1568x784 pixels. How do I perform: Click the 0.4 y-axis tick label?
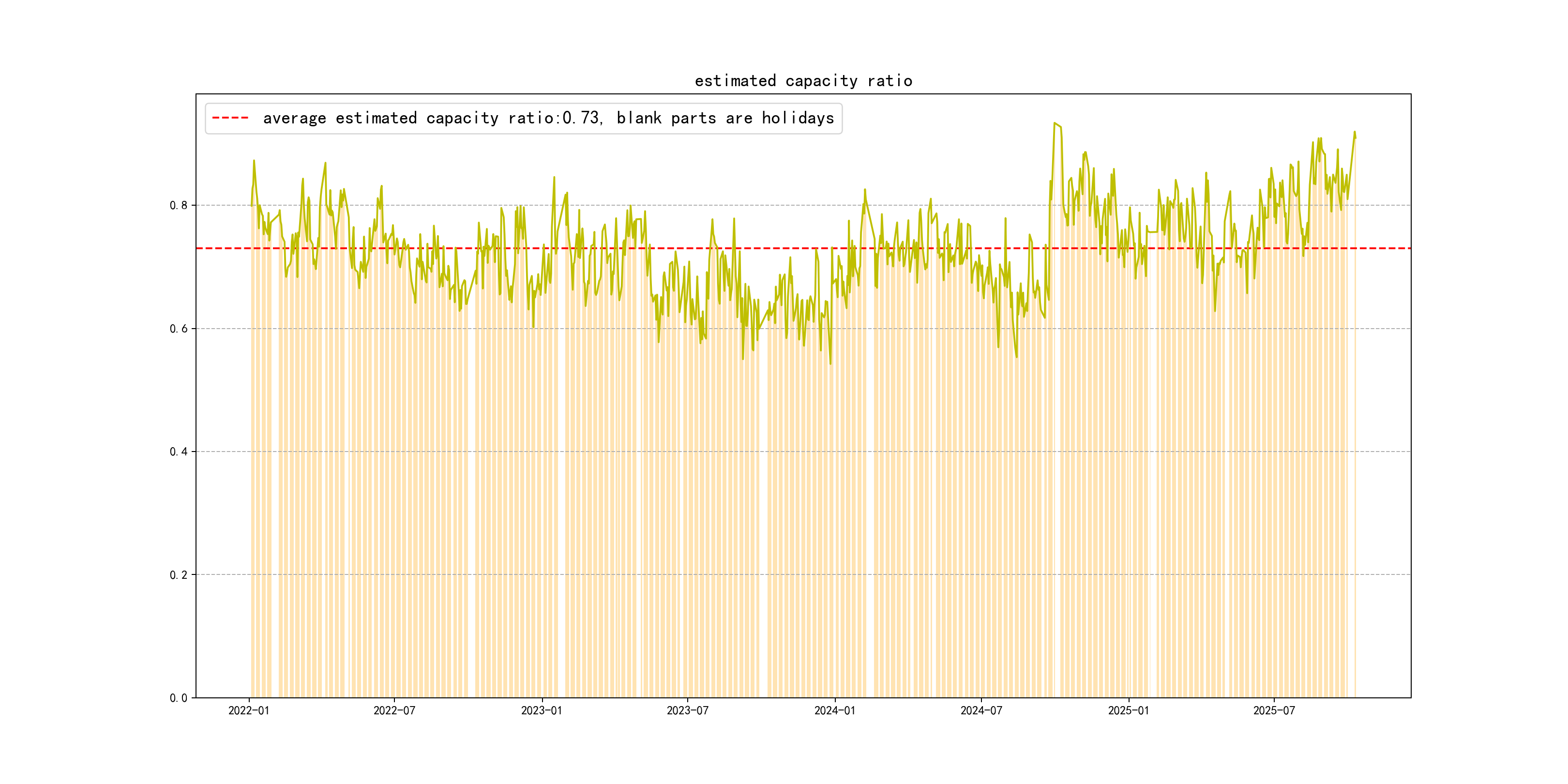(179, 452)
